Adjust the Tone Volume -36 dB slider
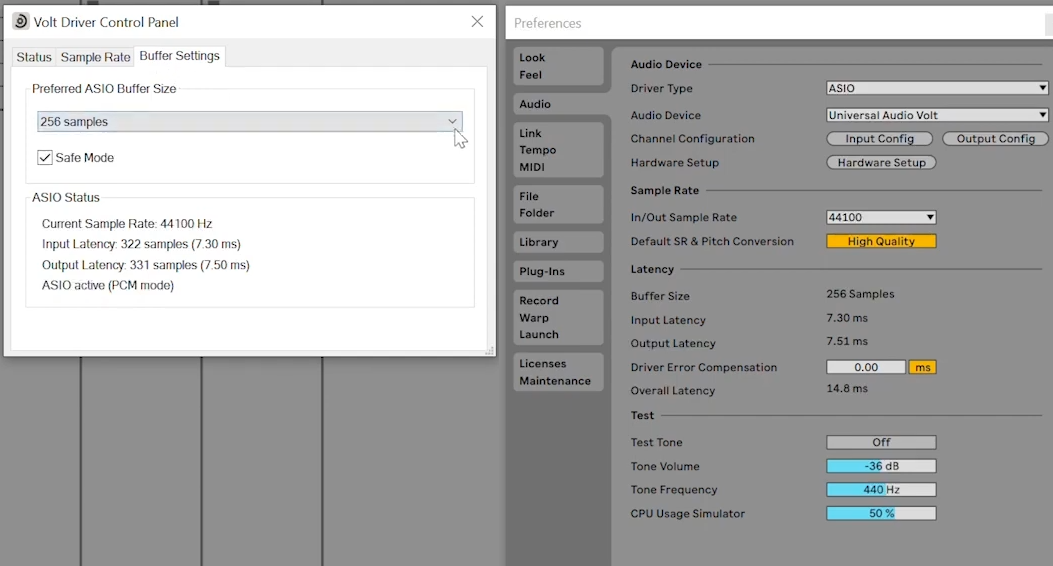Viewport: 1053px width, 566px height. [x=881, y=466]
